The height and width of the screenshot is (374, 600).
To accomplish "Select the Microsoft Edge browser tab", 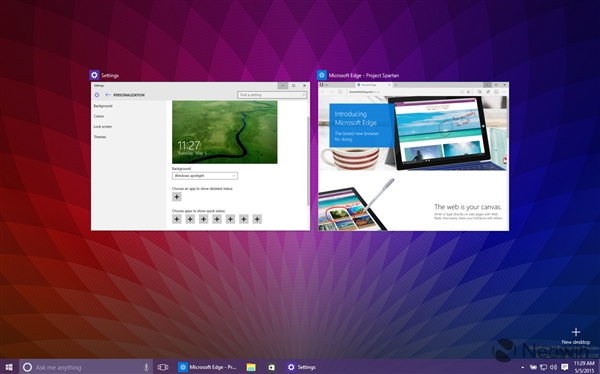I will (373, 85).
